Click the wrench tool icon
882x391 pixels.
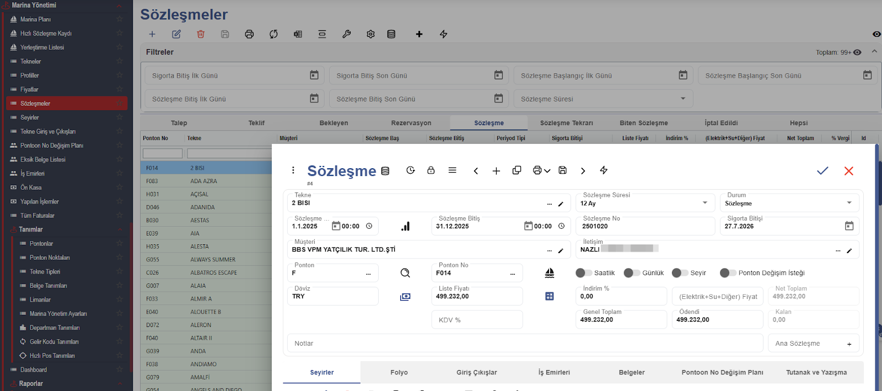point(346,34)
